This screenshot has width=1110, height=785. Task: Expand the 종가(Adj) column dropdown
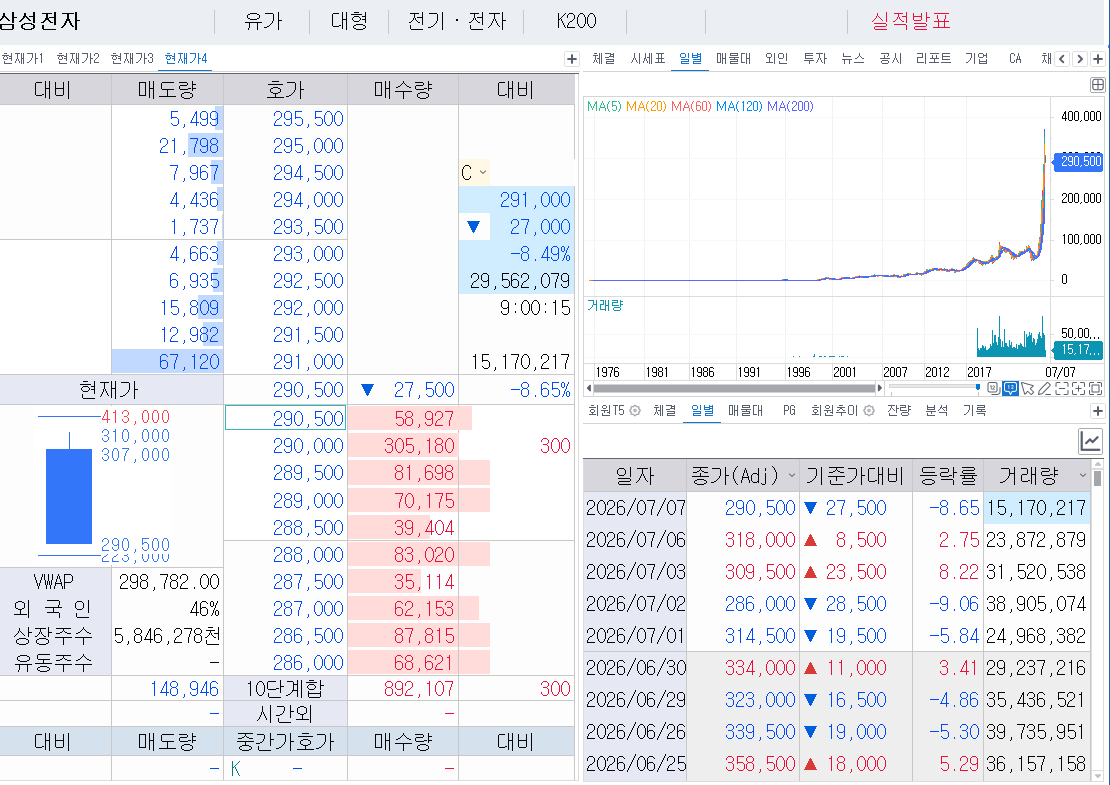pos(792,476)
